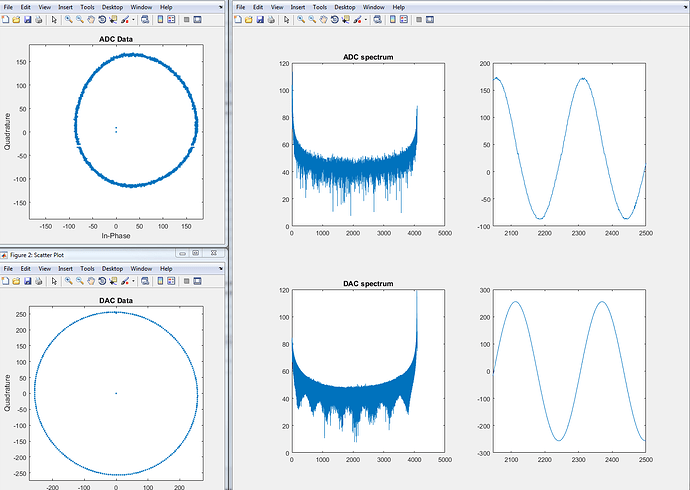Print the ADC Data figure via printer icon
Screen dimensions: 690x490
point(38,20)
